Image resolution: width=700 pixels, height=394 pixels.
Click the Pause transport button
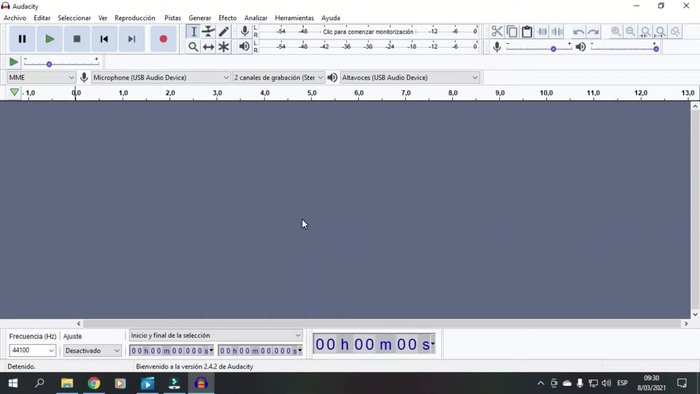(22, 39)
